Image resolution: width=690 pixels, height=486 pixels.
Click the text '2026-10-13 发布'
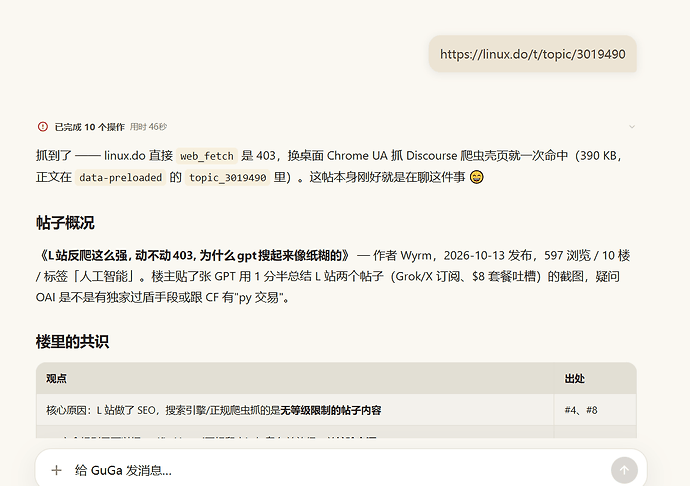pos(488,255)
